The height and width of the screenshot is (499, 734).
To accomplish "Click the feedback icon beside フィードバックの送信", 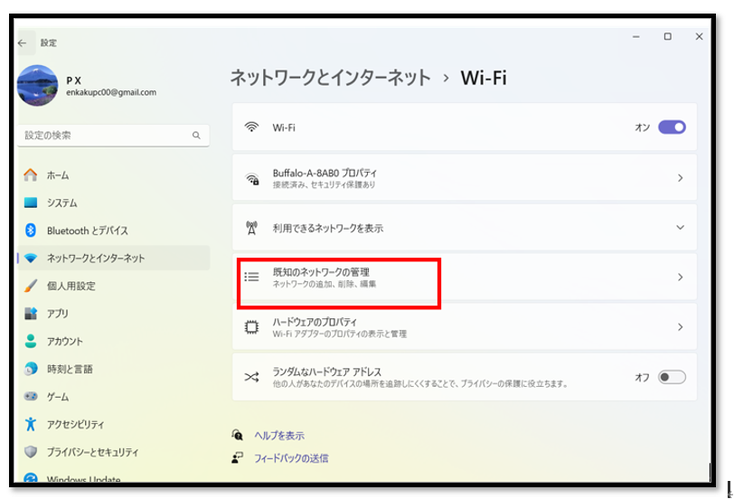I will pyautogui.click(x=237, y=457).
